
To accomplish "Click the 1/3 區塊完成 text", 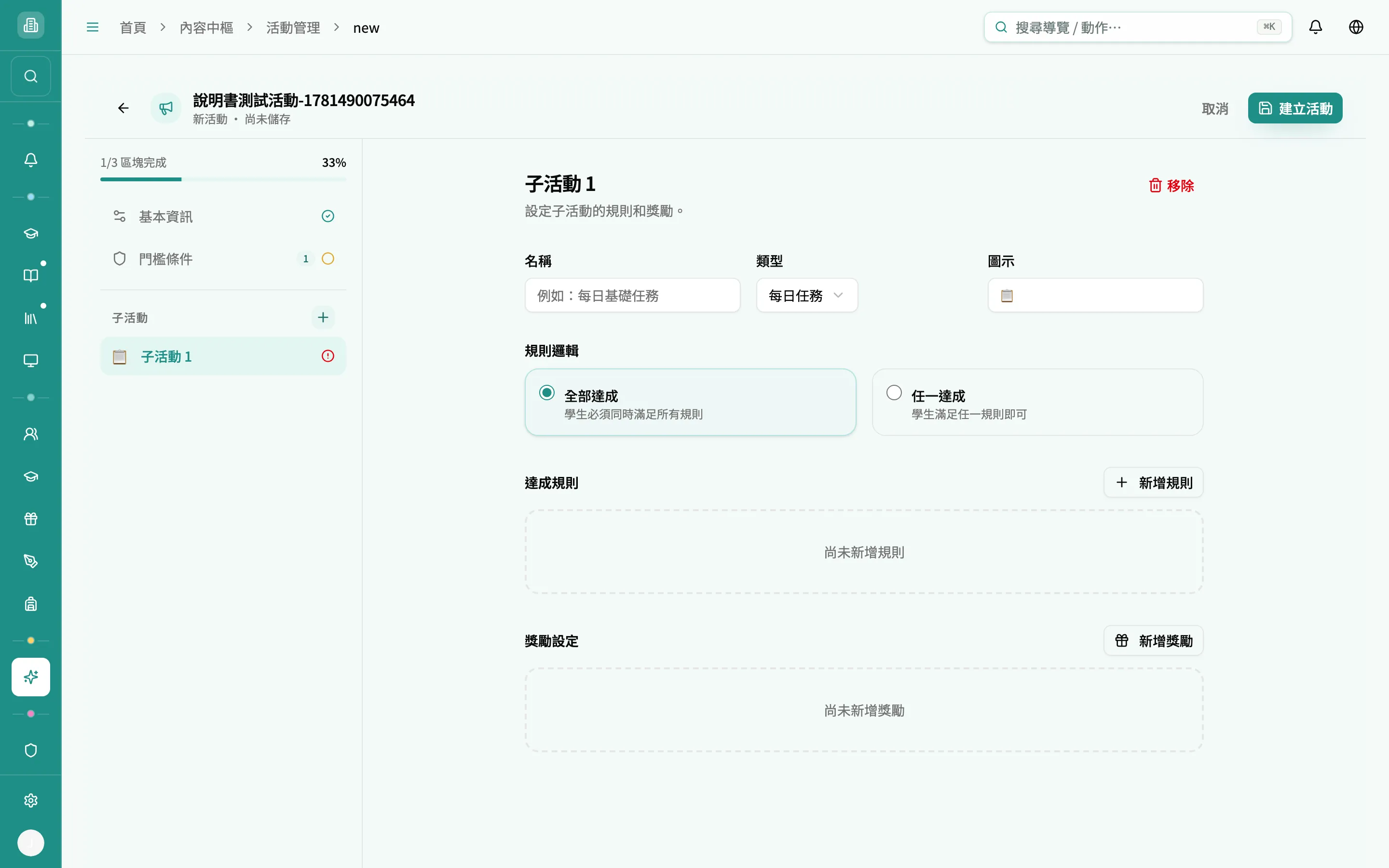I will point(133,163).
